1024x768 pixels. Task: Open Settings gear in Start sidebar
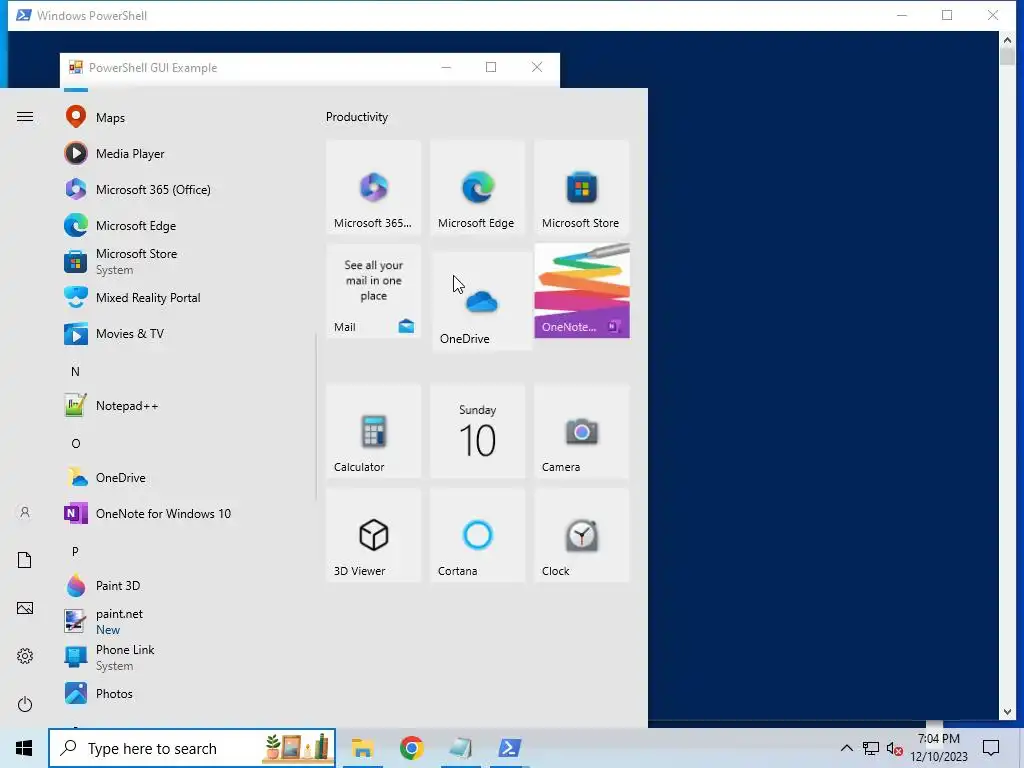(25, 656)
